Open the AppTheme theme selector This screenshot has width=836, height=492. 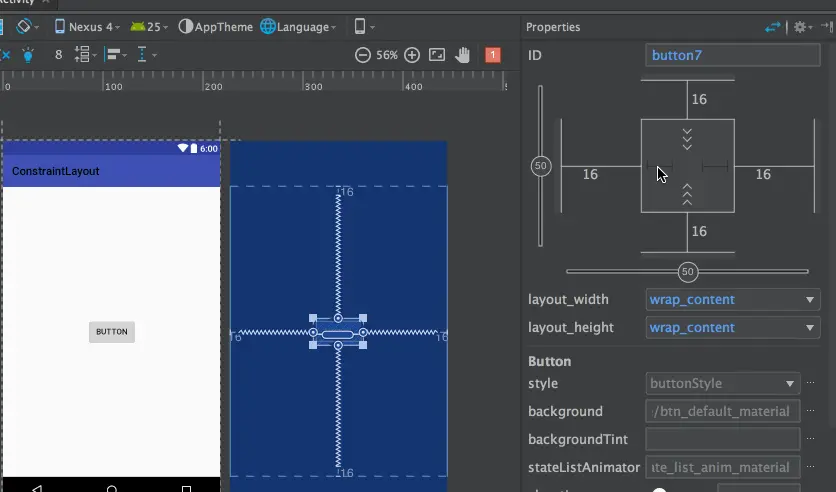215,27
